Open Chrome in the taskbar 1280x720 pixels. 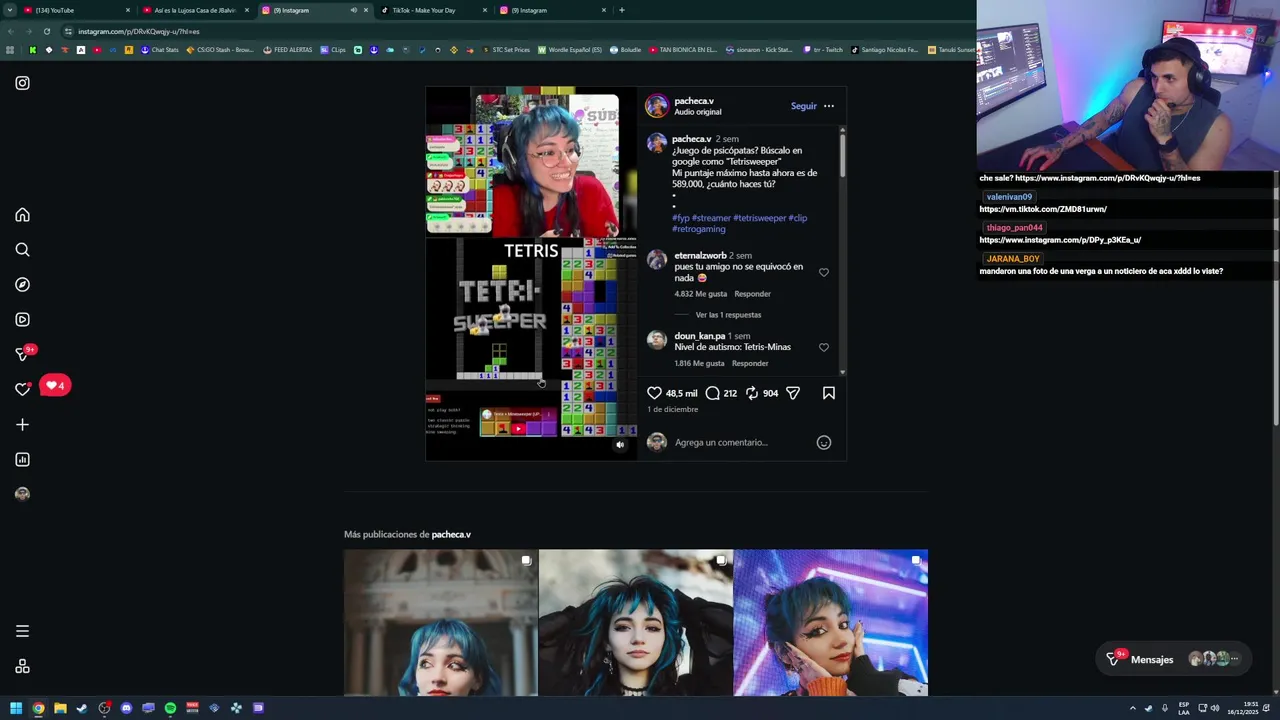(38, 708)
